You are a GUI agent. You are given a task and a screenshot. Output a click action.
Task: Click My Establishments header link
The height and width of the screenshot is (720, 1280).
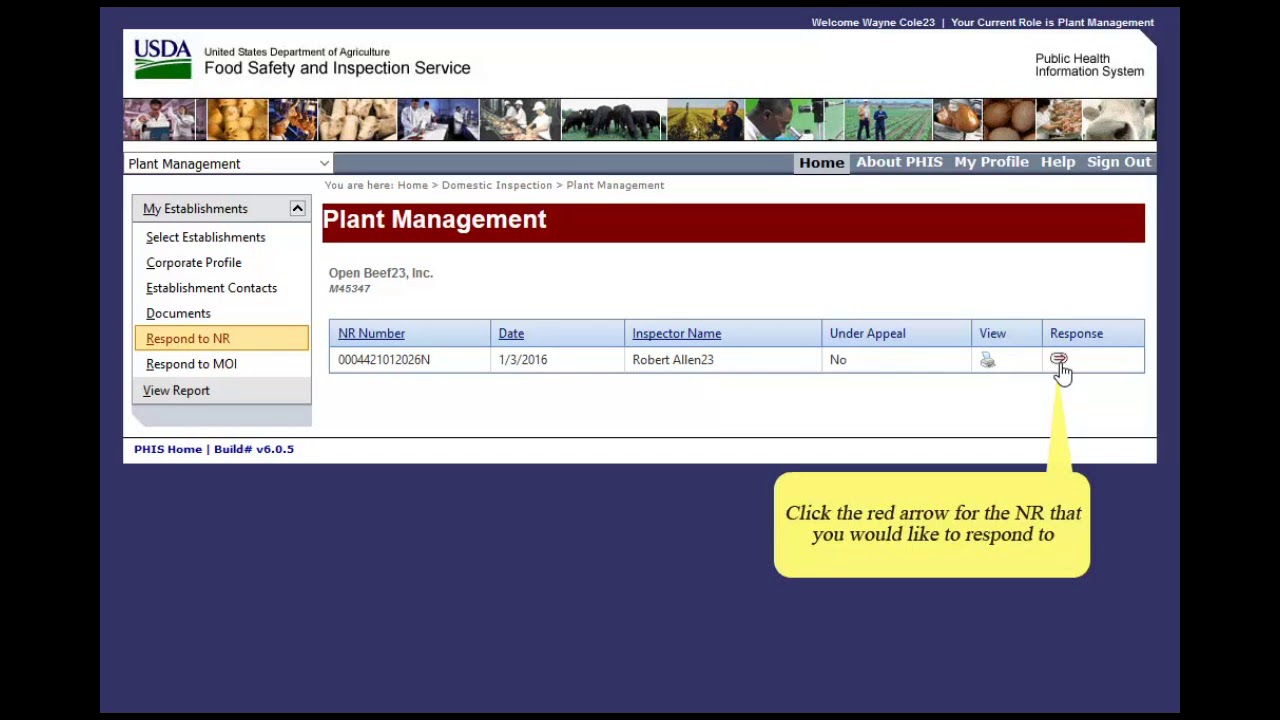point(195,208)
